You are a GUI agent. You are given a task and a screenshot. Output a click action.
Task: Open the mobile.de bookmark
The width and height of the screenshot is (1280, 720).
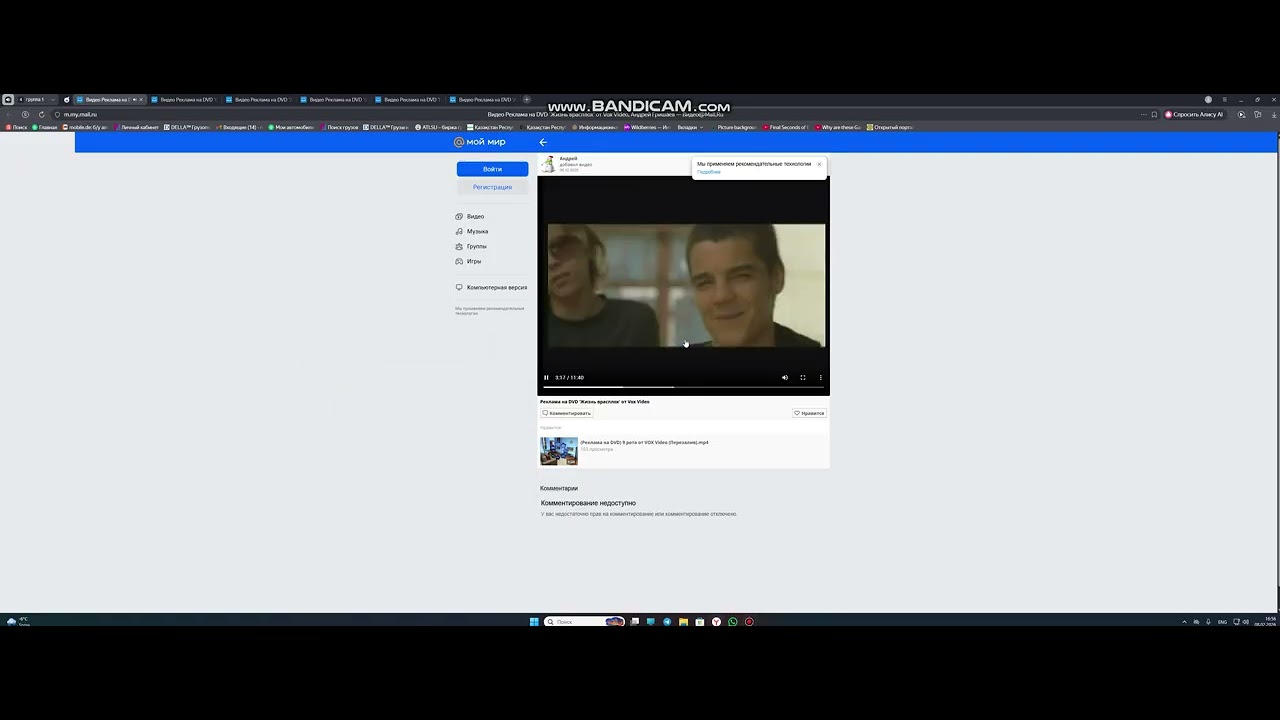[85, 127]
